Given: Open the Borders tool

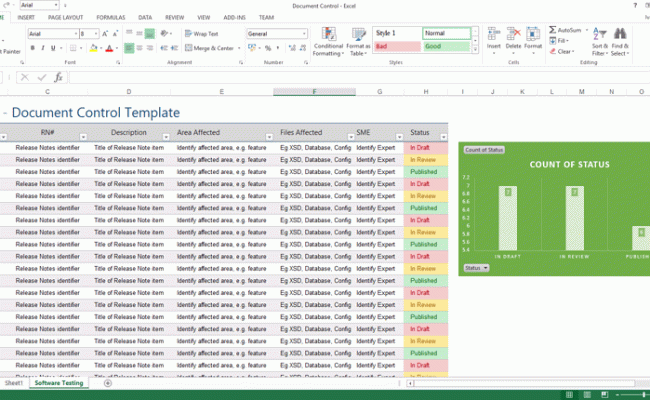Looking at the screenshot, I should [x=73, y=48].
